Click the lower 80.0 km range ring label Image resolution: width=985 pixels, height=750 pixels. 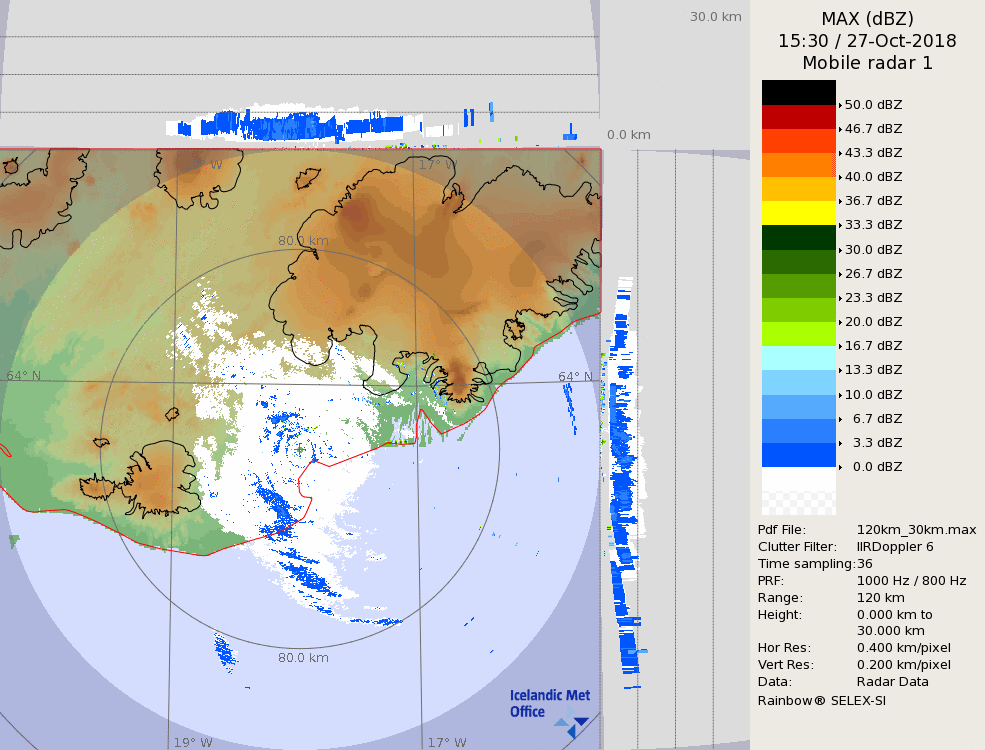pyautogui.click(x=303, y=658)
